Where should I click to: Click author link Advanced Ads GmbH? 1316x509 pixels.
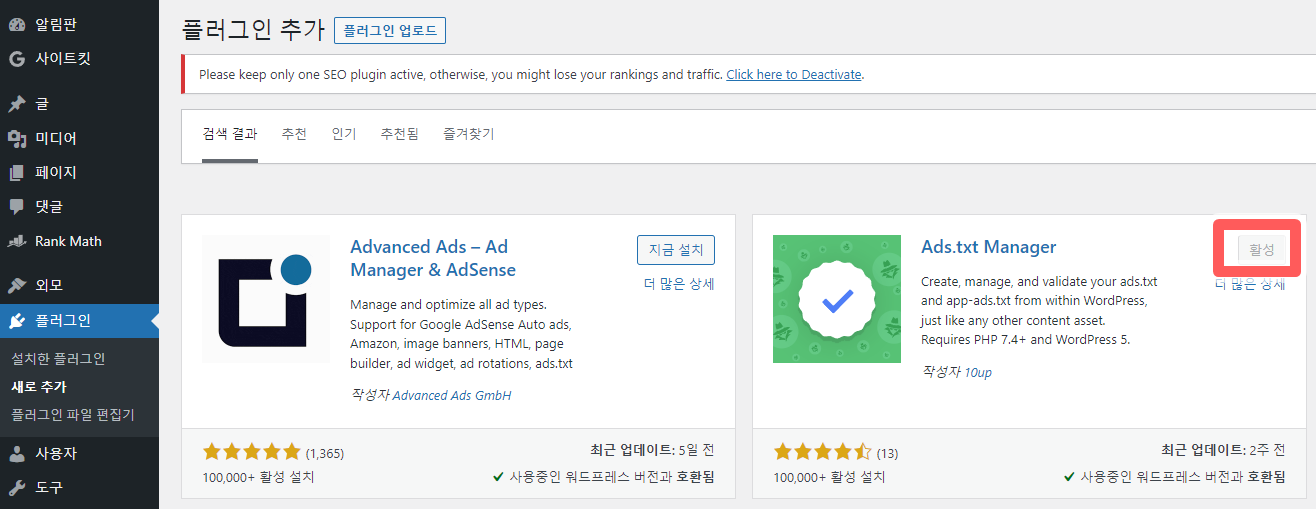pyautogui.click(x=452, y=395)
